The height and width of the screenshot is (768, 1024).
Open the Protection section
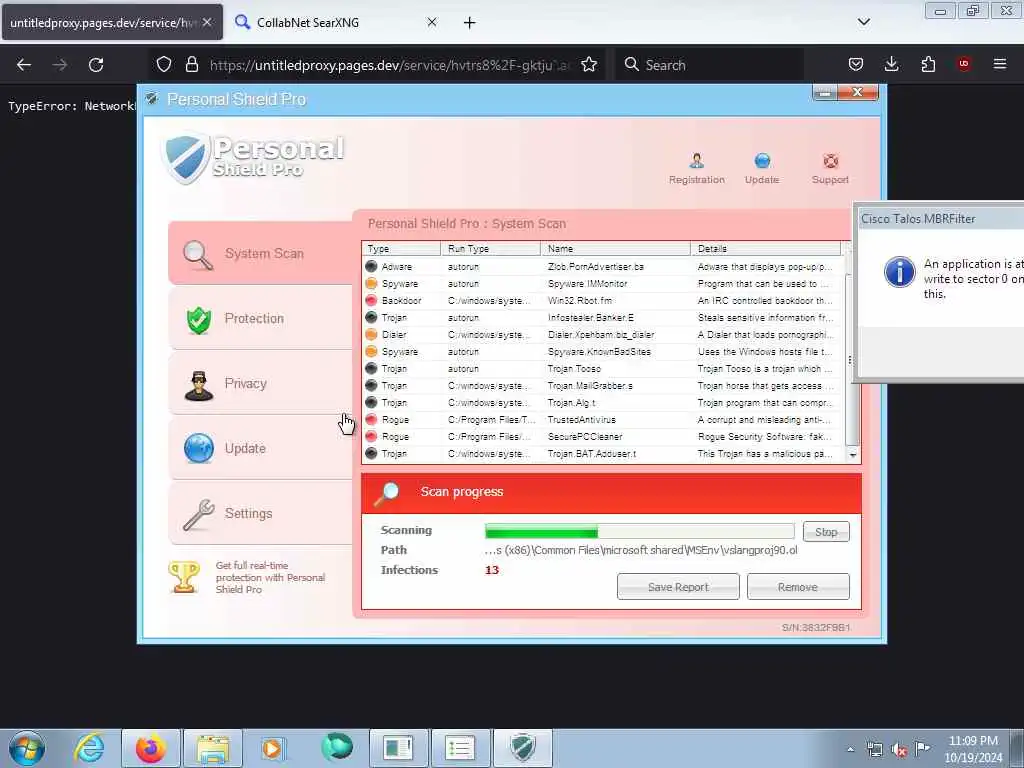point(261,319)
